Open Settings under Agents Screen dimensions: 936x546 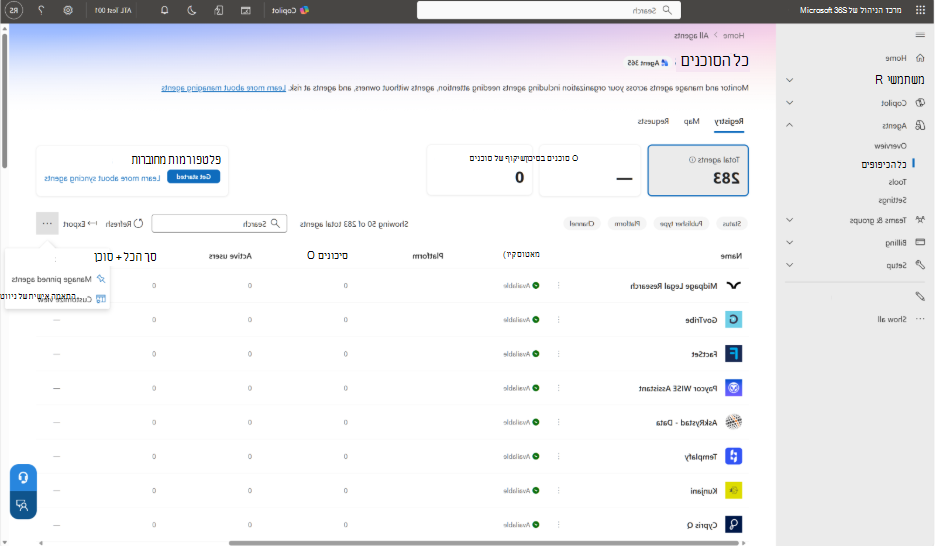pyautogui.click(x=892, y=200)
